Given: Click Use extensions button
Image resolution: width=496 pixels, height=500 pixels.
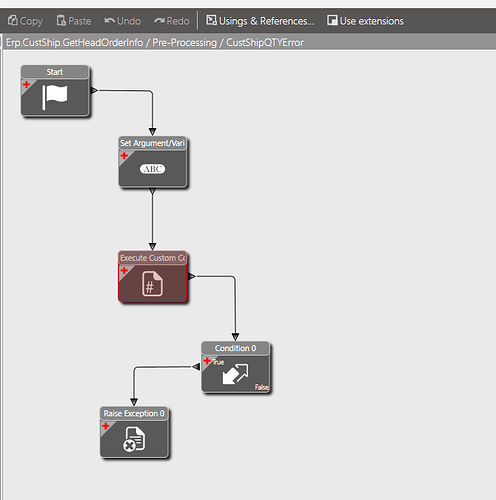Looking at the screenshot, I should [365, 21].
